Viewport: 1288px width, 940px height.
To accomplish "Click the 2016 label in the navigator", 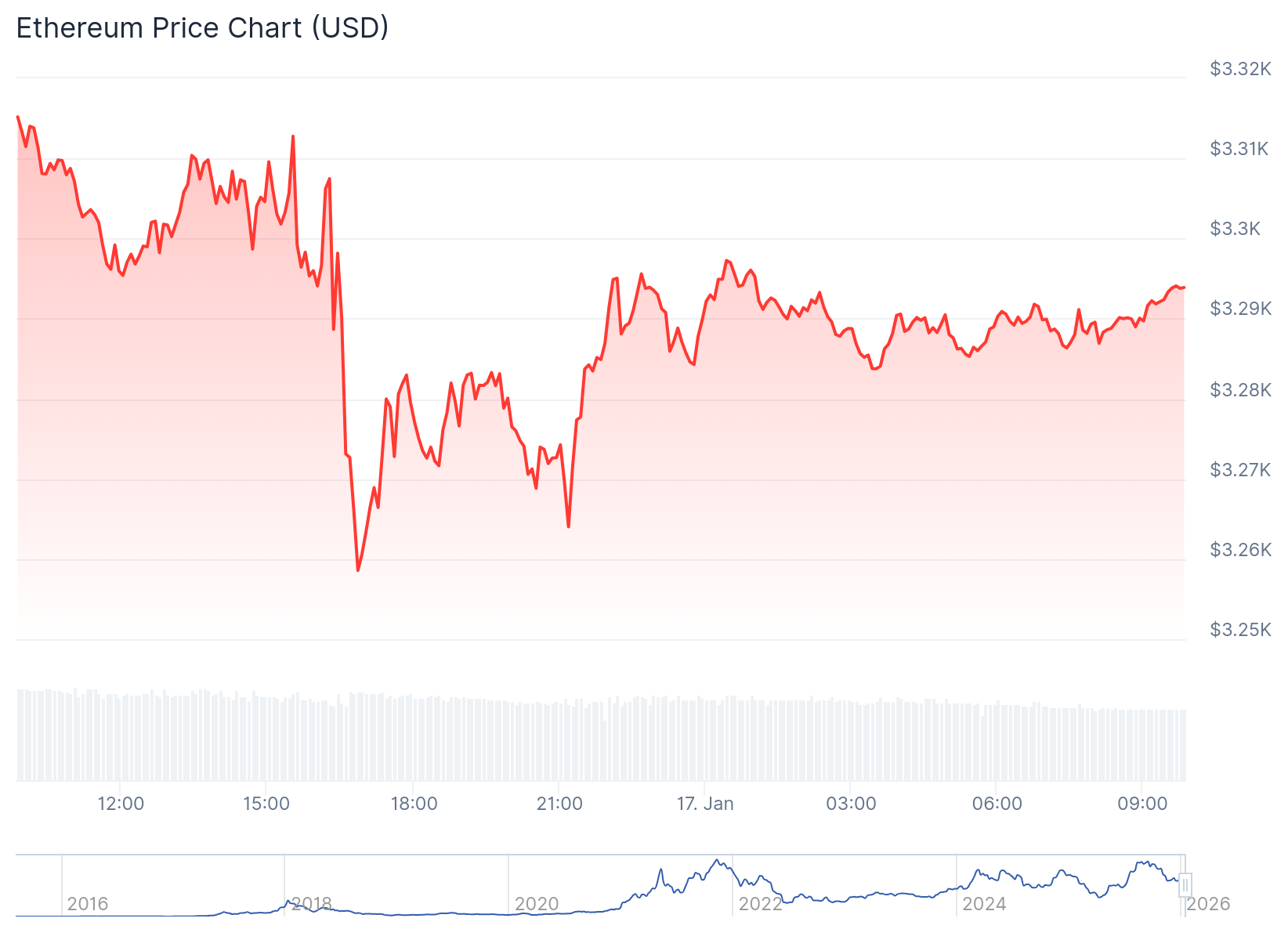I will click(x=88, y=904).
